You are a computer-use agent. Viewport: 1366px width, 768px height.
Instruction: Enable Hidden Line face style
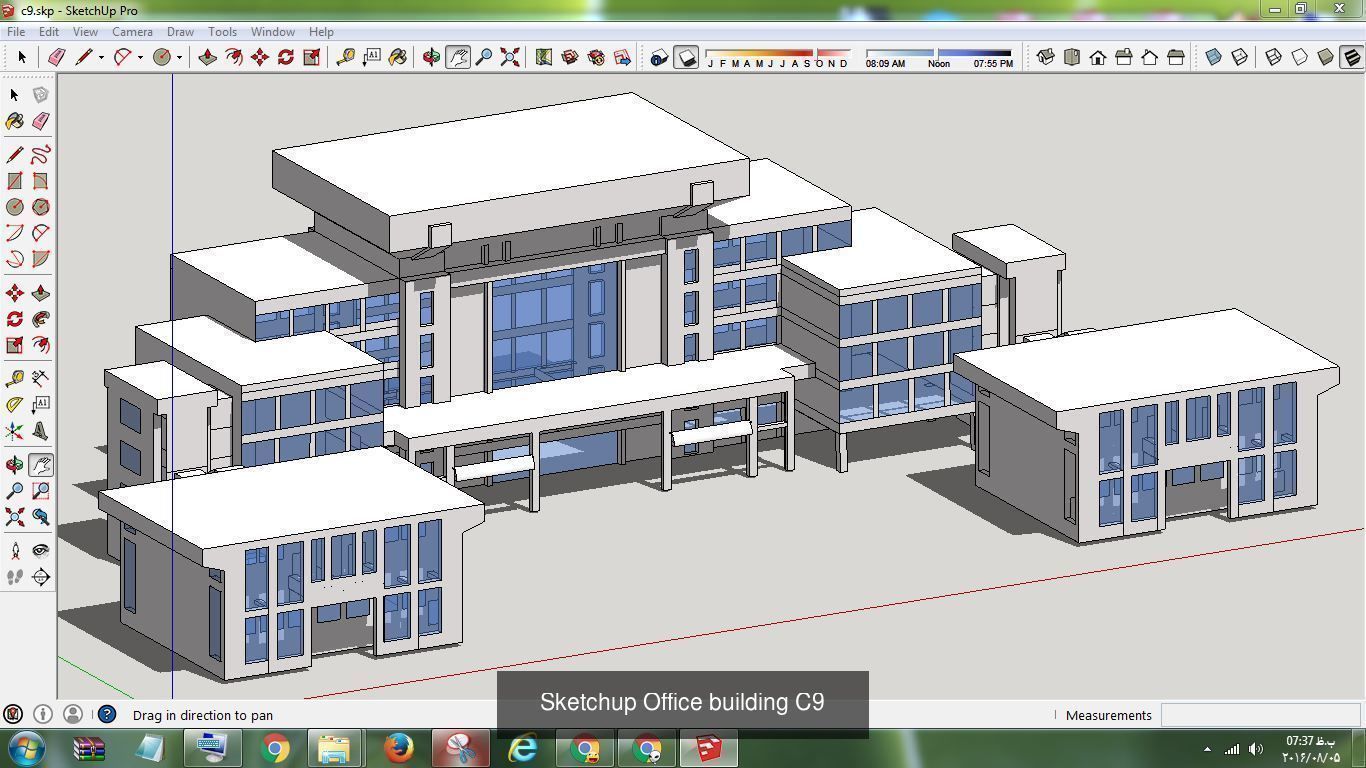click(1299, 57)
